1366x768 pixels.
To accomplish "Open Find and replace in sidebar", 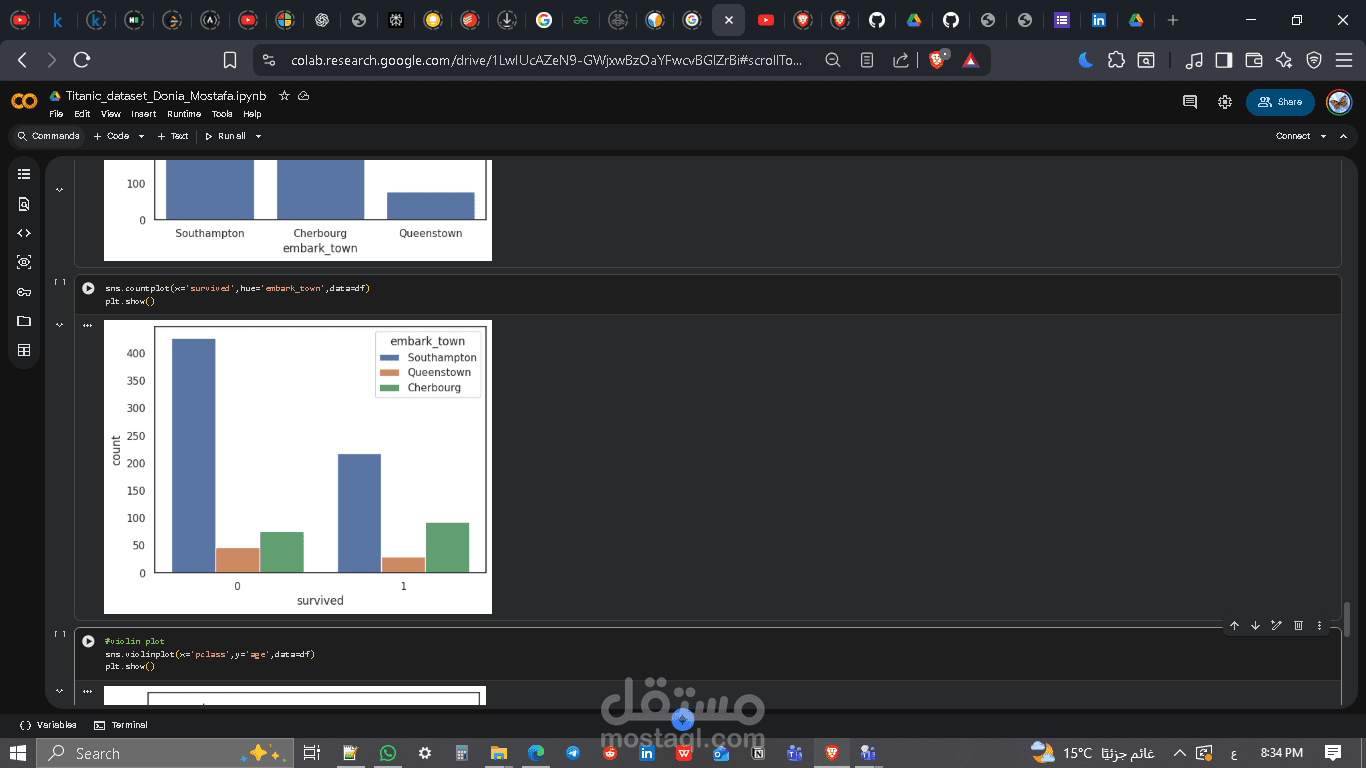I will point(24,204).
